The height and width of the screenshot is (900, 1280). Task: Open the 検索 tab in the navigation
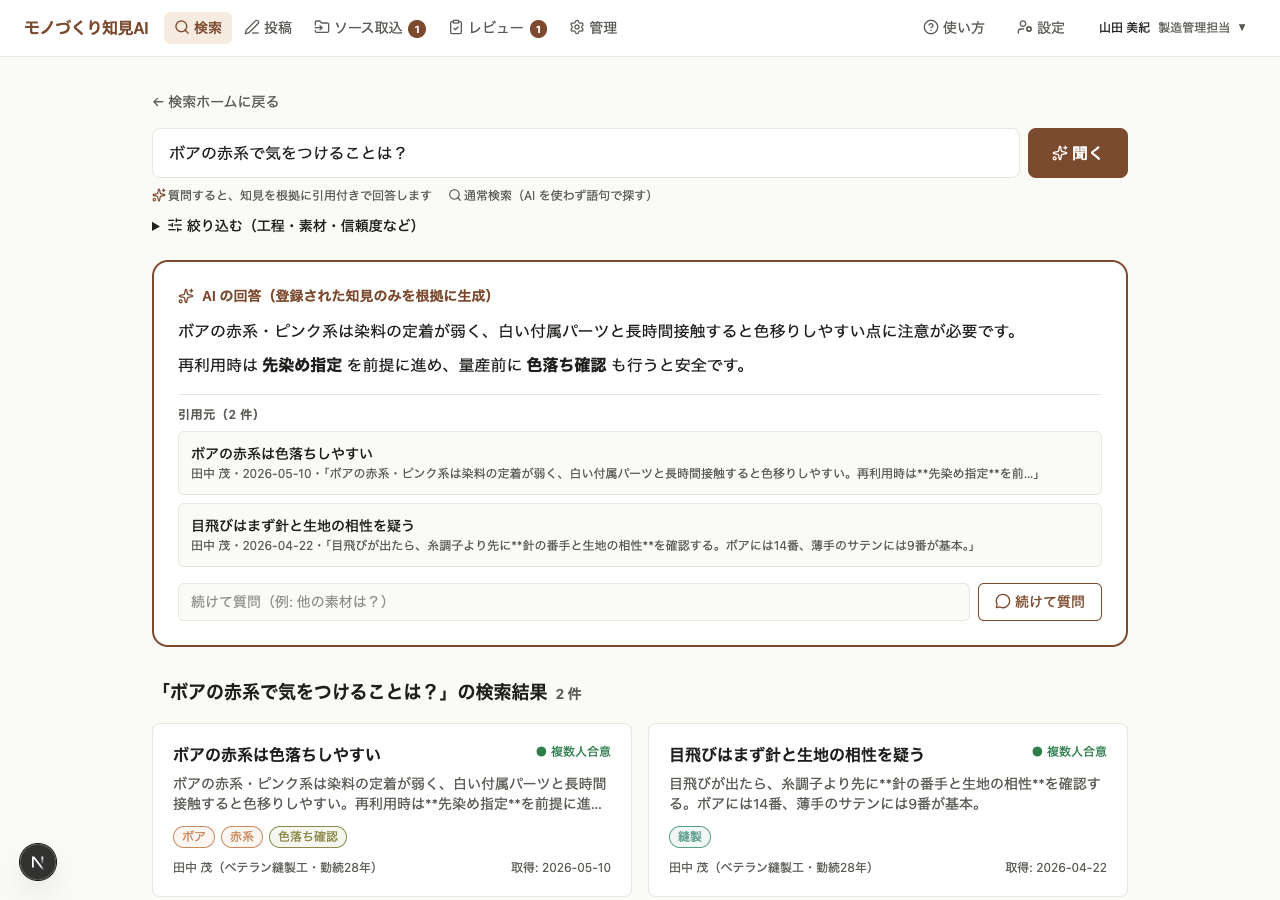198,28
